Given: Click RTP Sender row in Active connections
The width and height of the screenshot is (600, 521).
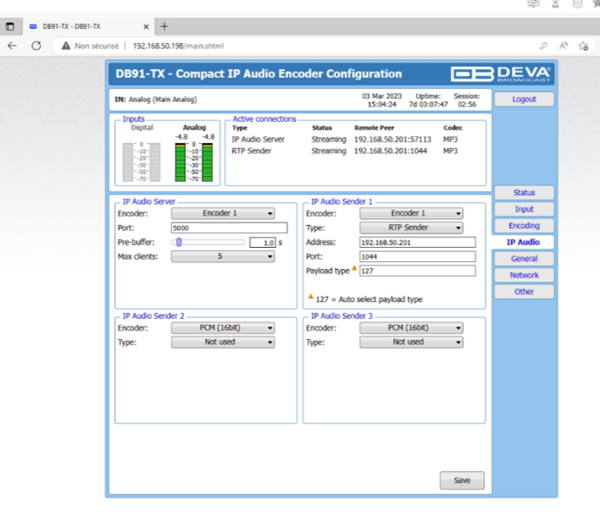Looking at the screenshot, I should (x=345, y=151).
